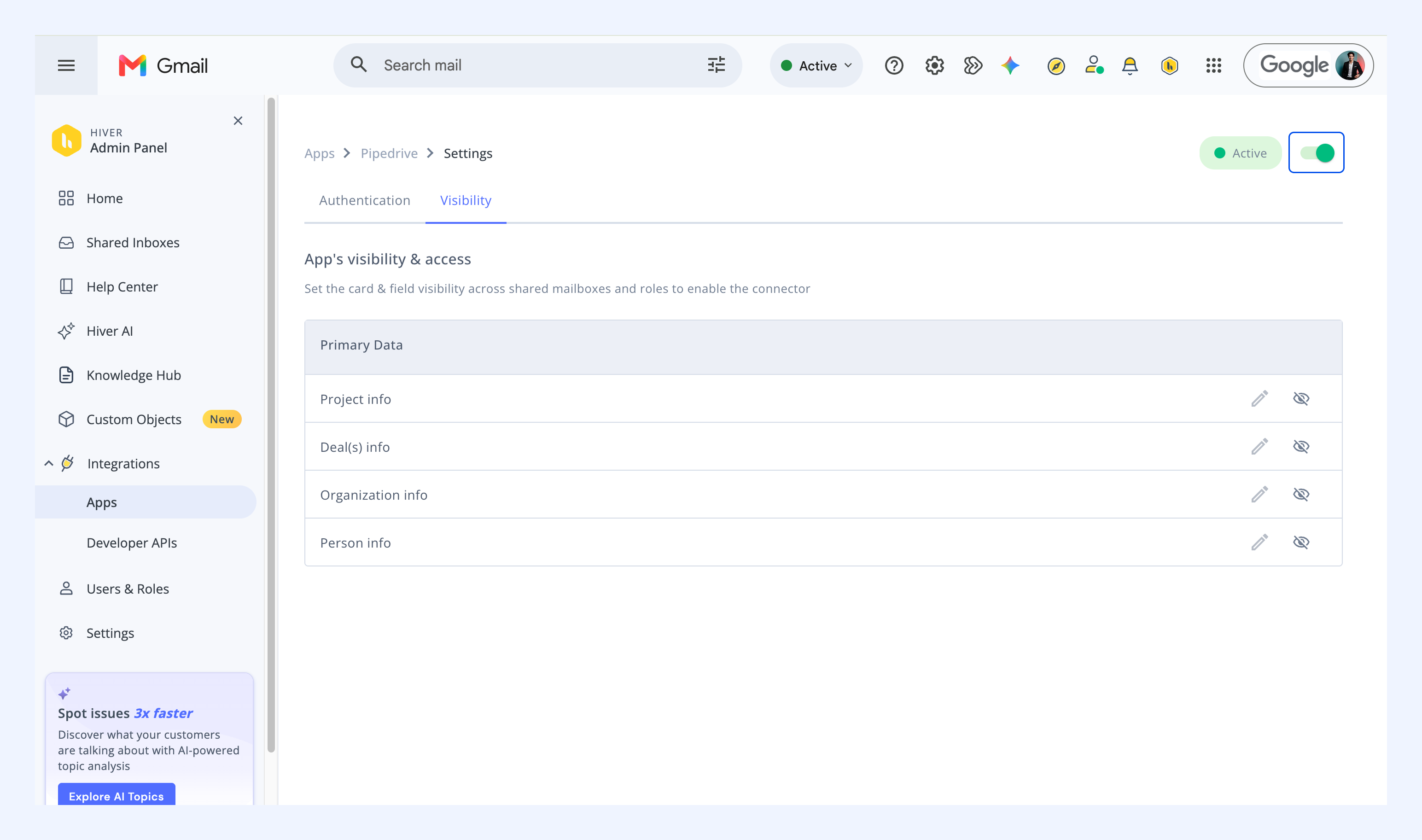Click the Project info row label
This screenshot has height=840, width=1422.
click(x=355, y=399)
